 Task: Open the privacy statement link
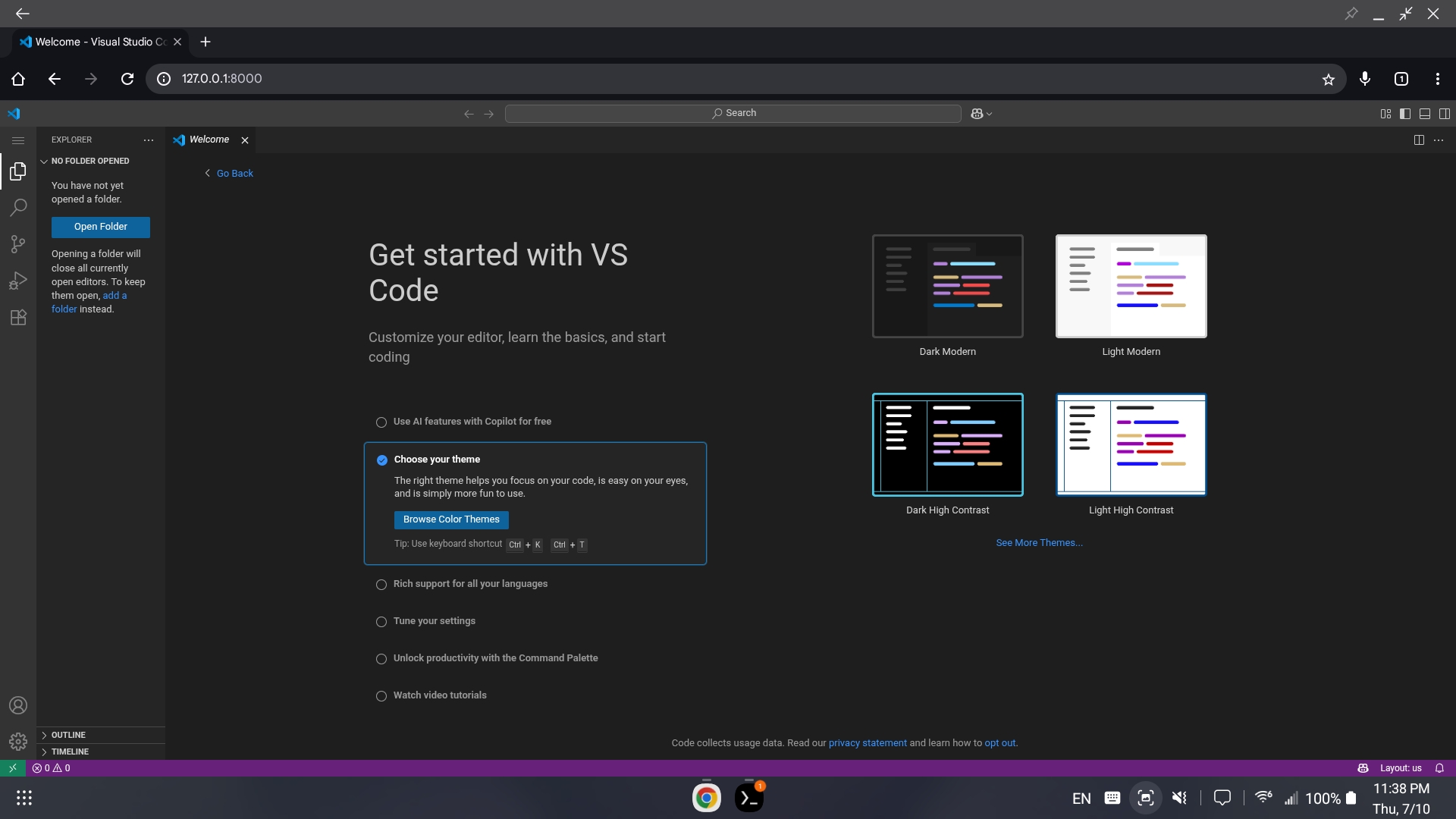click(868, 743)
